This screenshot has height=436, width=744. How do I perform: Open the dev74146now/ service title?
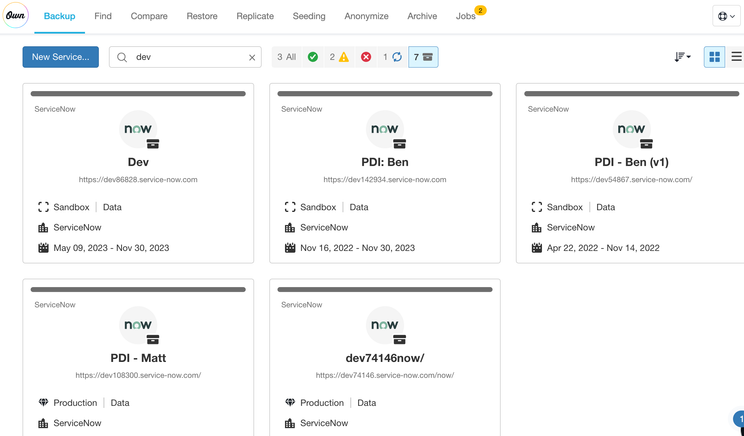(385, 358)
